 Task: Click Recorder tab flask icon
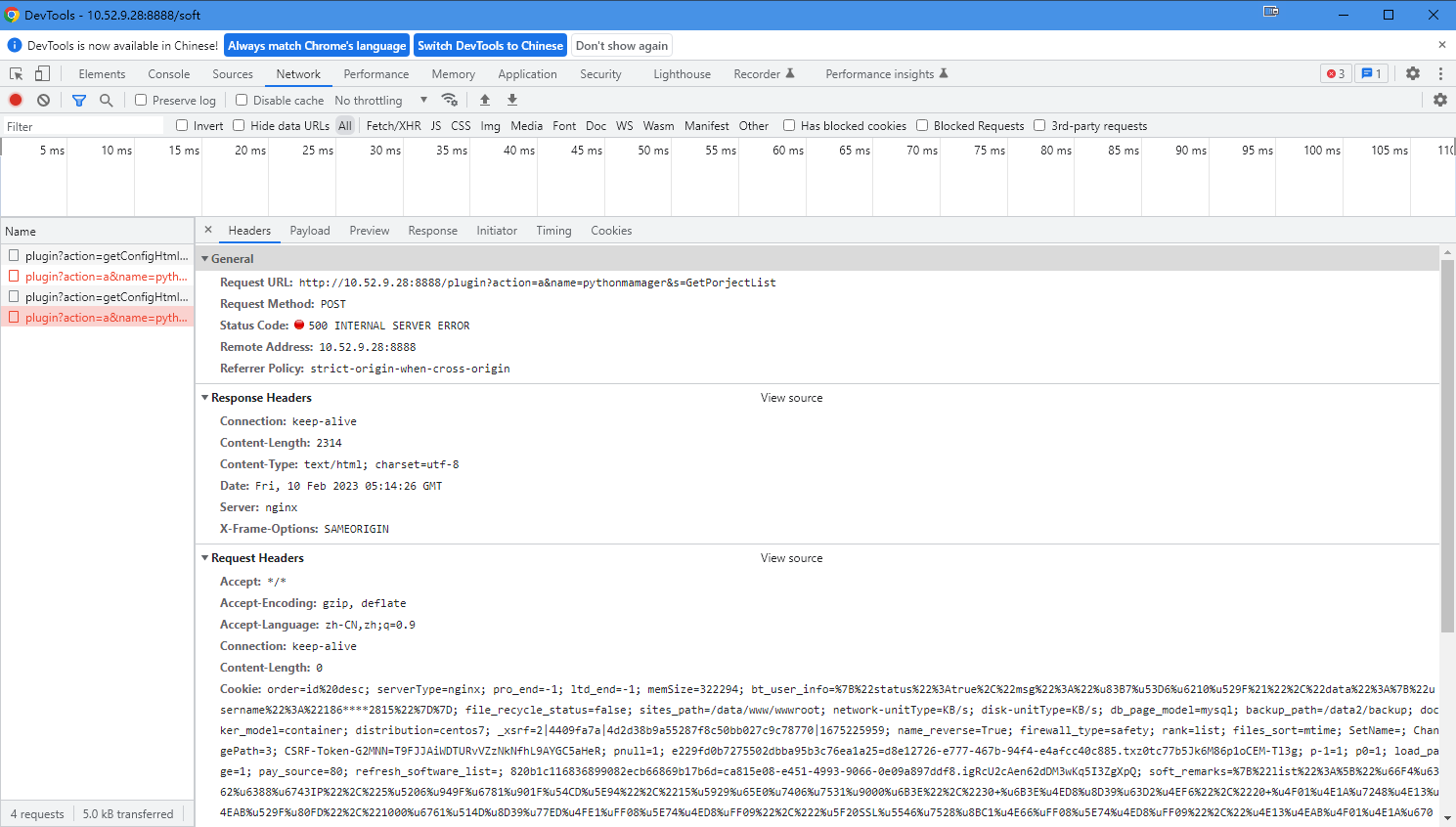[x=790, y=73]
